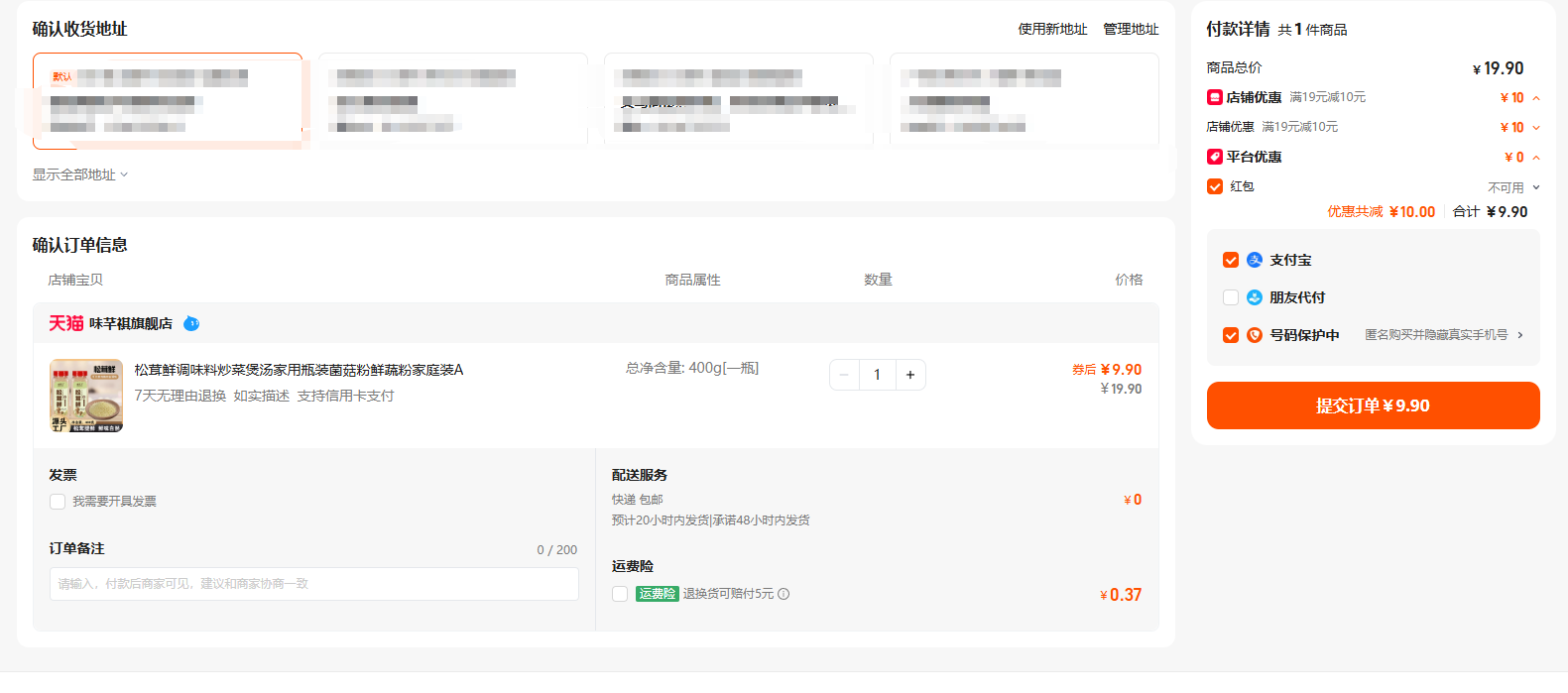This screenshot has width=1568, height=693.
Task: Open the blue Wangwang chat icon by the store name
Action: coord(191,323)
